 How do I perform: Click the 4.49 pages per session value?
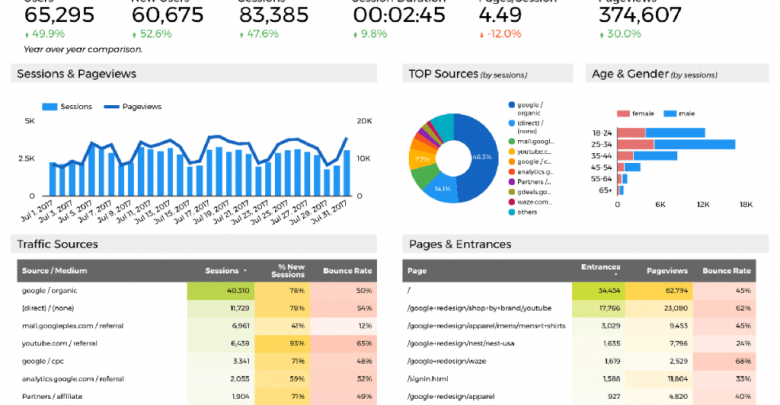click(500, 15)
